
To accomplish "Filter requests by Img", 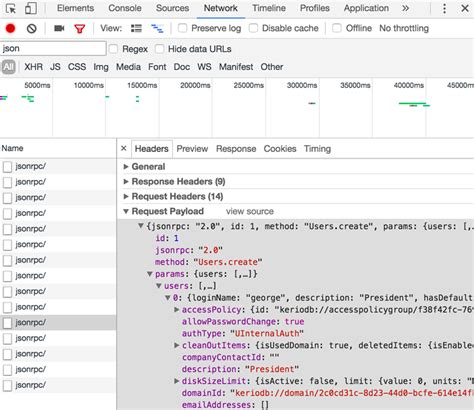I will 101,67.
